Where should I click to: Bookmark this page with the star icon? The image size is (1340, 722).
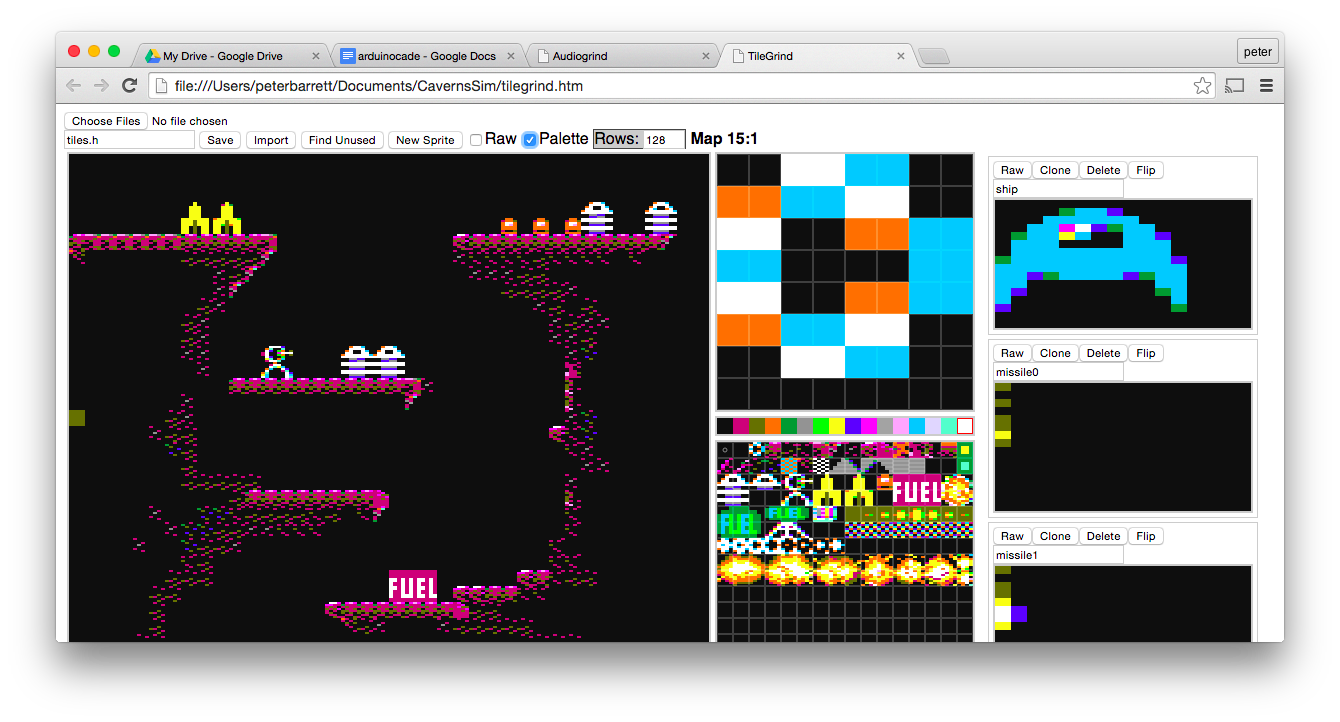[x=1202, y=86]
